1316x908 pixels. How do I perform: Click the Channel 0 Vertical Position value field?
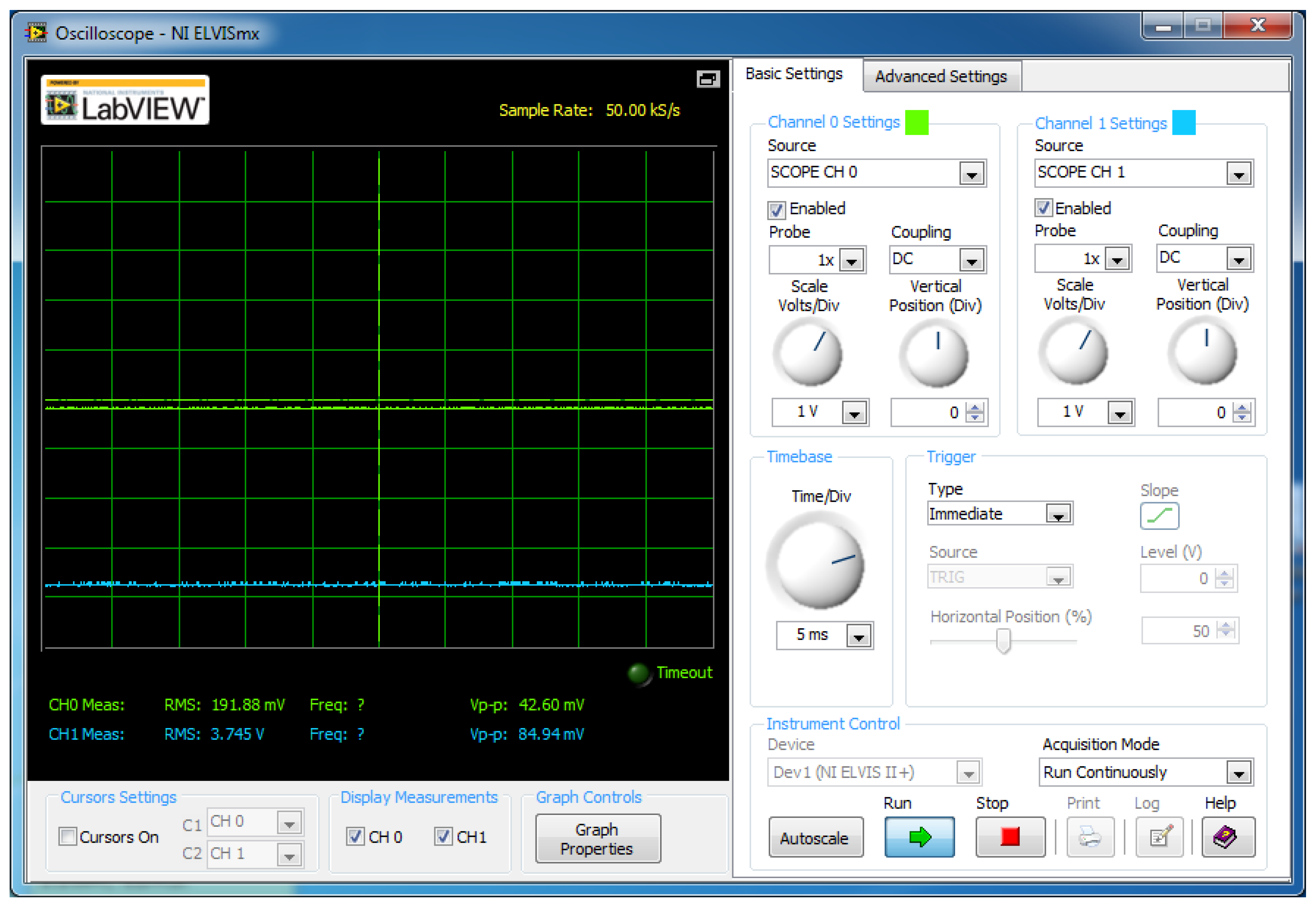tap(928, 413)
